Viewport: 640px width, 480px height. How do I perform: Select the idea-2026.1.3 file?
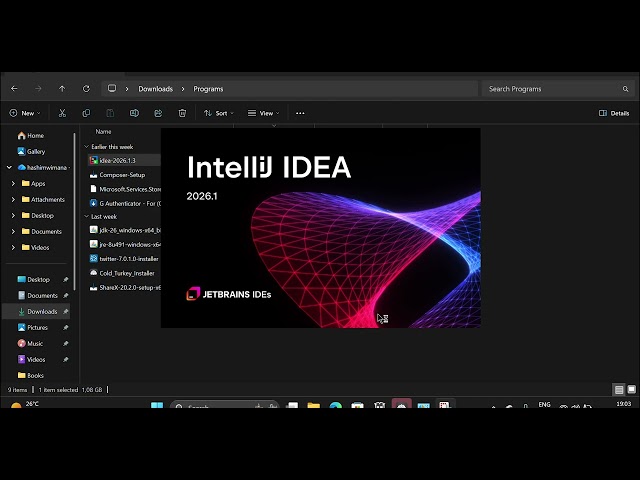pos(124,160)
